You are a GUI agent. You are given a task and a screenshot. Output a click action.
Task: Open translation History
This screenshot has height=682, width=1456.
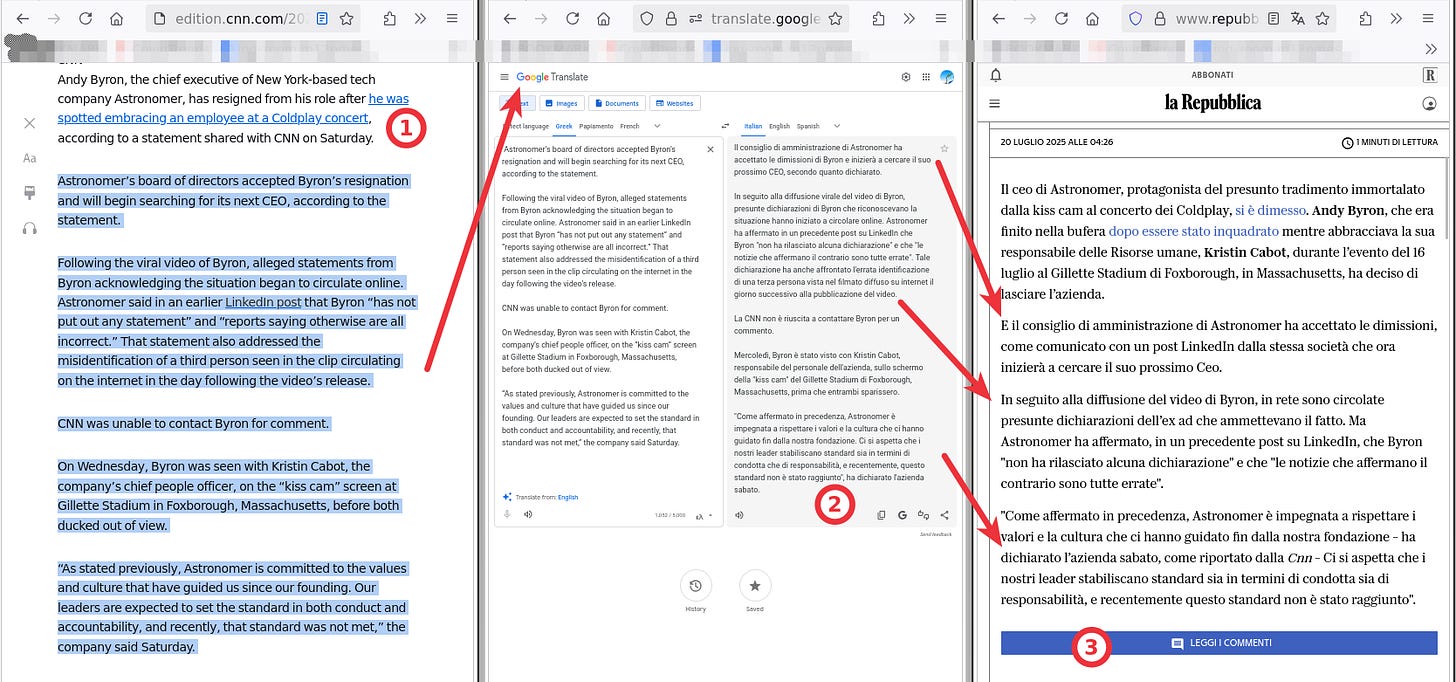coord(695,586)
